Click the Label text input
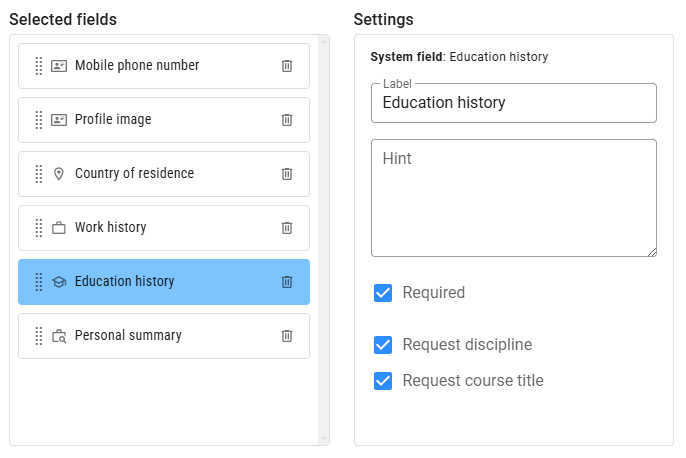The image size is (686, 458). [513, 103]
